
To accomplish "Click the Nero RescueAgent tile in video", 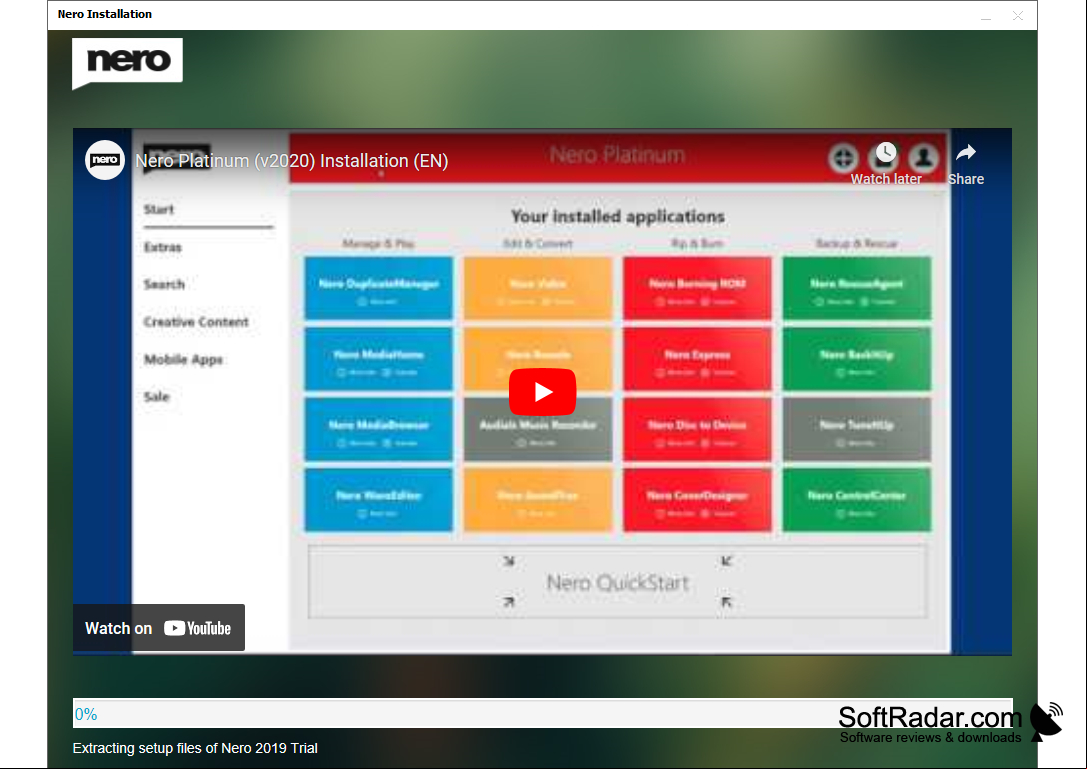I will tap(857, 288).
